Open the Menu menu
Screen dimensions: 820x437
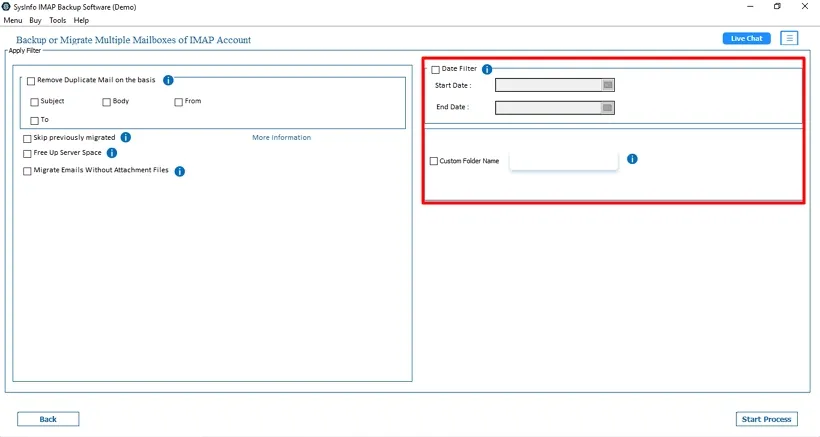coord(13,20)
